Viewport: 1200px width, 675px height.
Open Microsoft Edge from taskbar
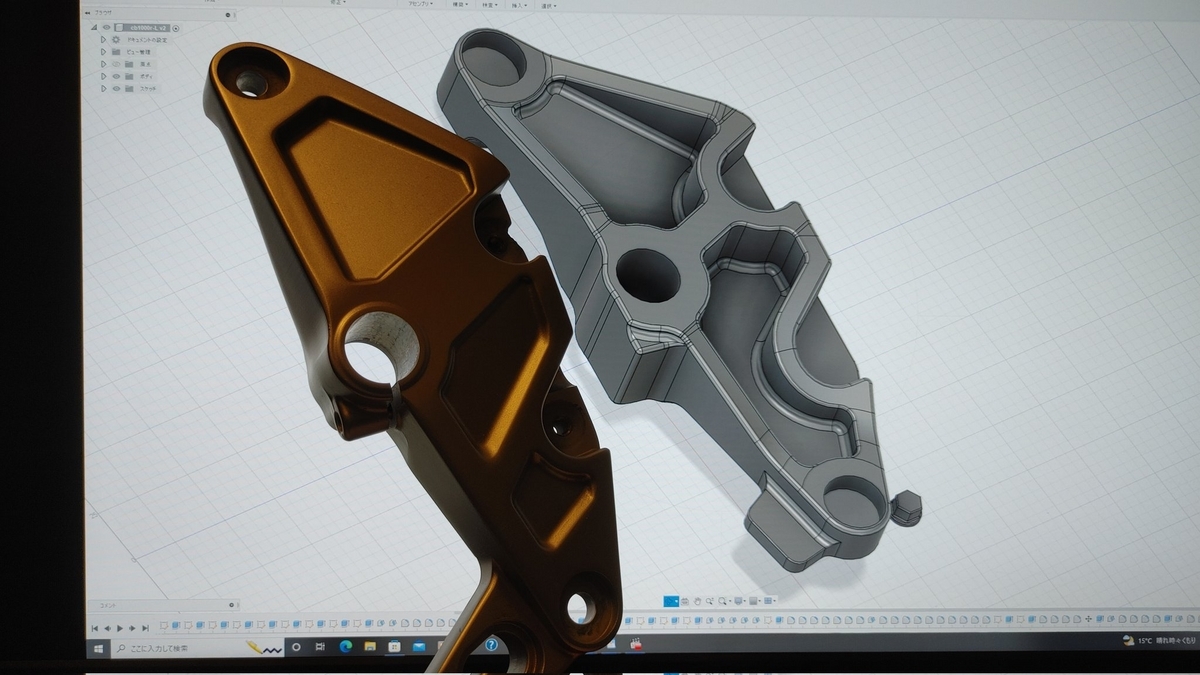point(345,647)
